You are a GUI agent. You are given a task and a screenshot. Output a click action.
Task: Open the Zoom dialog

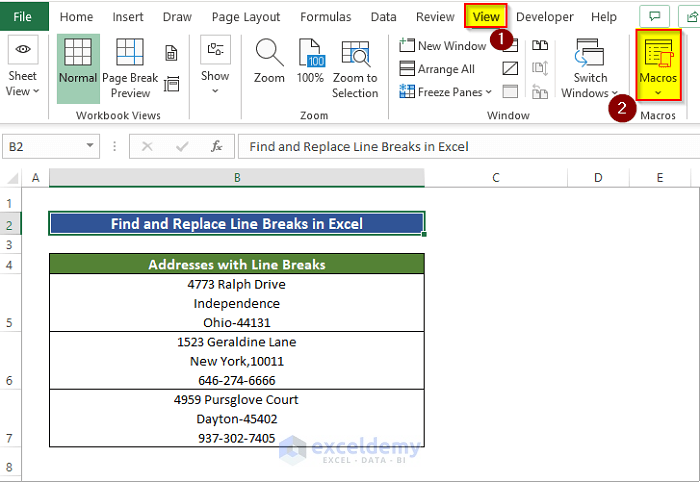click(x=269, y=62)
